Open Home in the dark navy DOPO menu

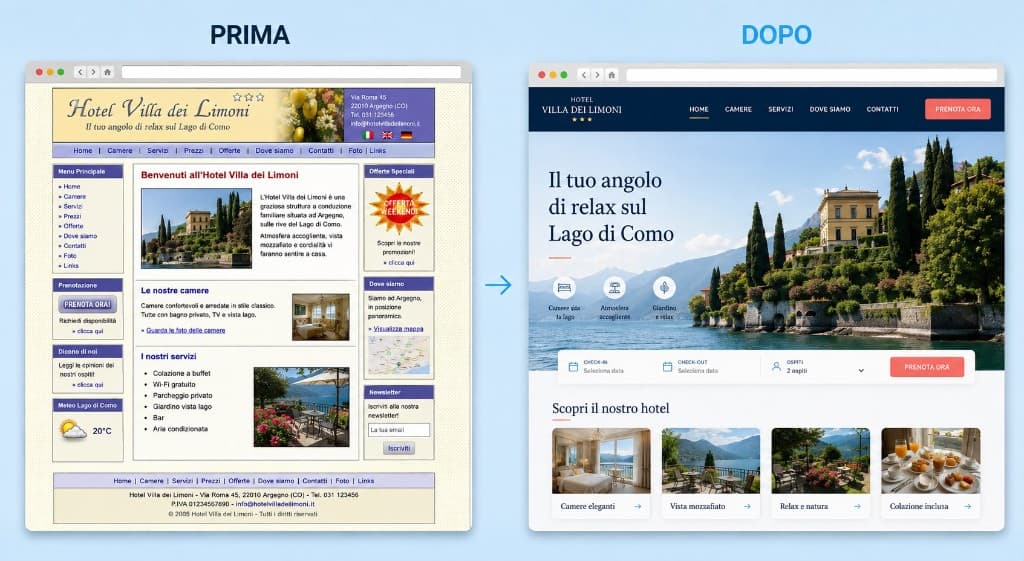click(699, 109)
